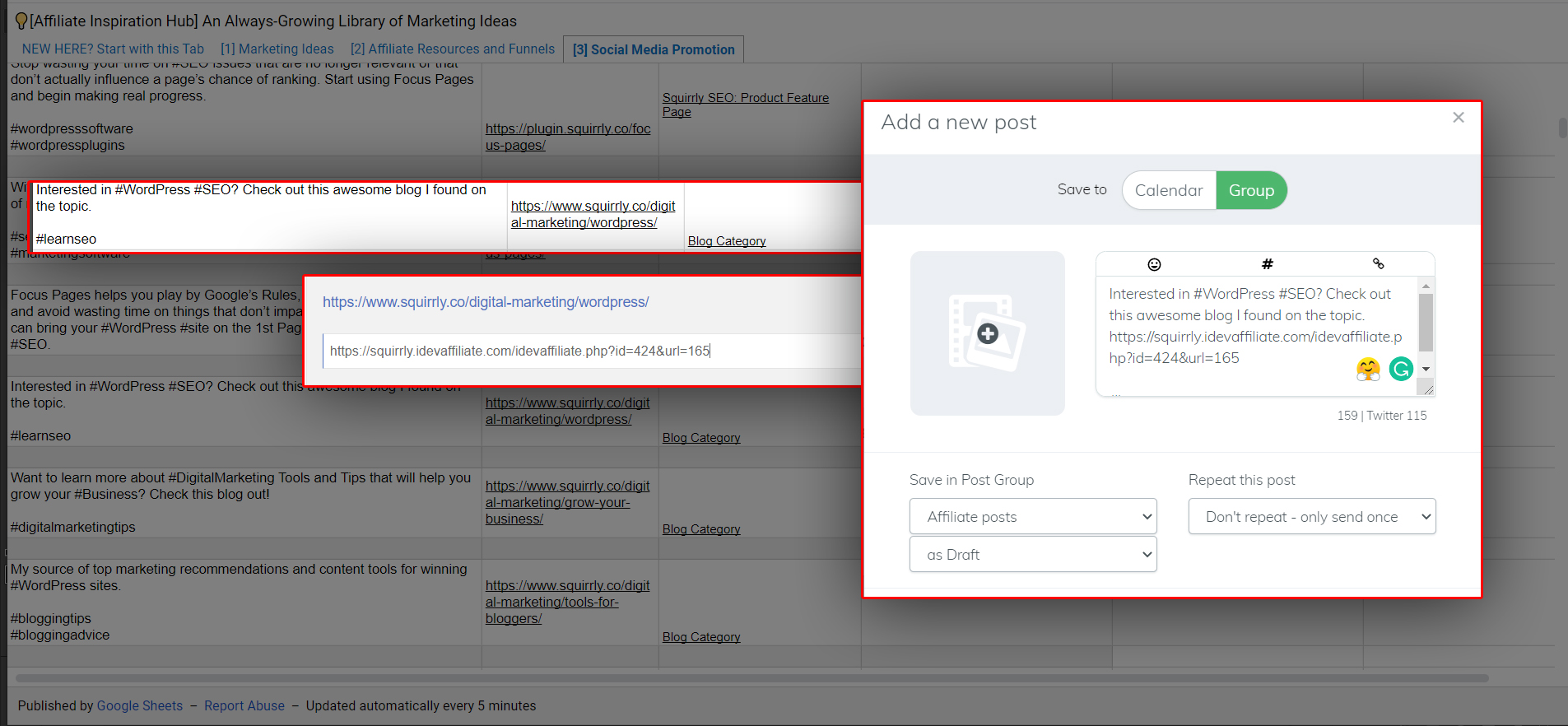Click Blog Category link beside grow-your-business URL
The image size is (1568, 726).
click(x=701, y=529)
